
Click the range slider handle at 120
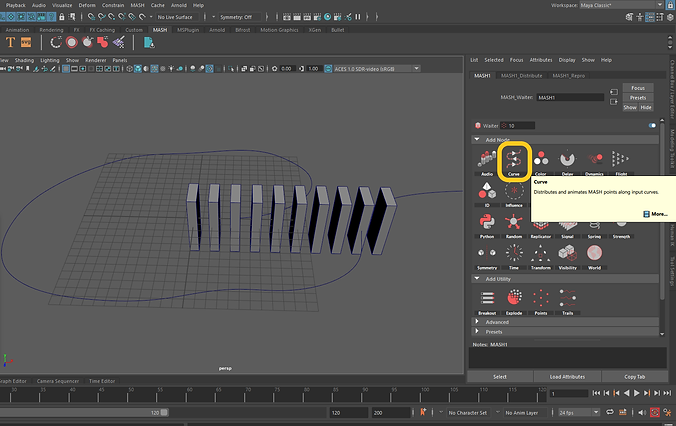(x=164, y=413)
